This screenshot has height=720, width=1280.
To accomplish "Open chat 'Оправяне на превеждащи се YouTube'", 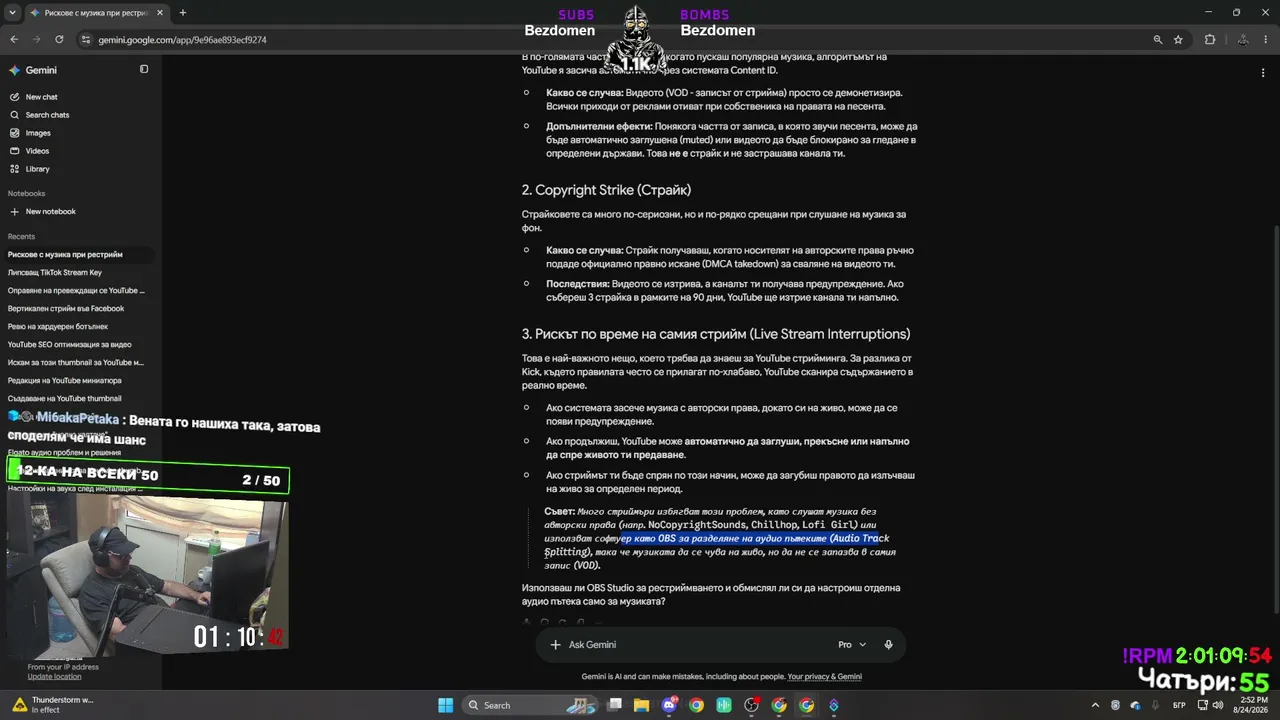I will pyautogui.click(x=78, y=291).
